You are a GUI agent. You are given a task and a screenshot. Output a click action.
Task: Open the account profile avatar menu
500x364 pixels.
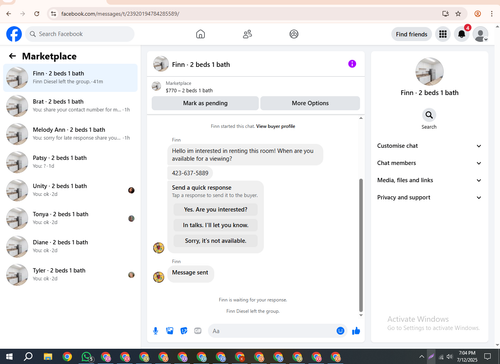tap(480, 34)
